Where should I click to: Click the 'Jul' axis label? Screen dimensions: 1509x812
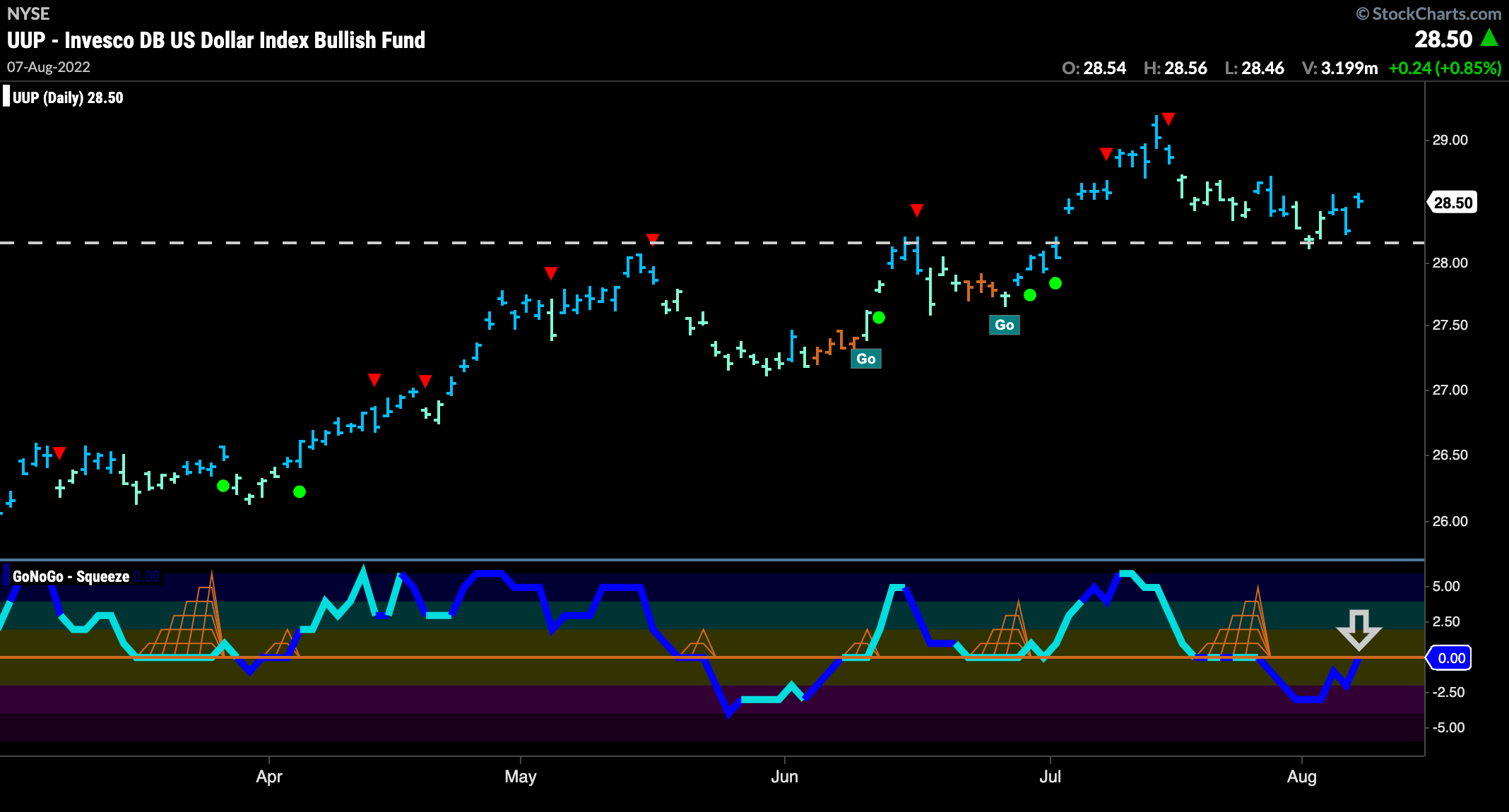tap(1050, 777)
